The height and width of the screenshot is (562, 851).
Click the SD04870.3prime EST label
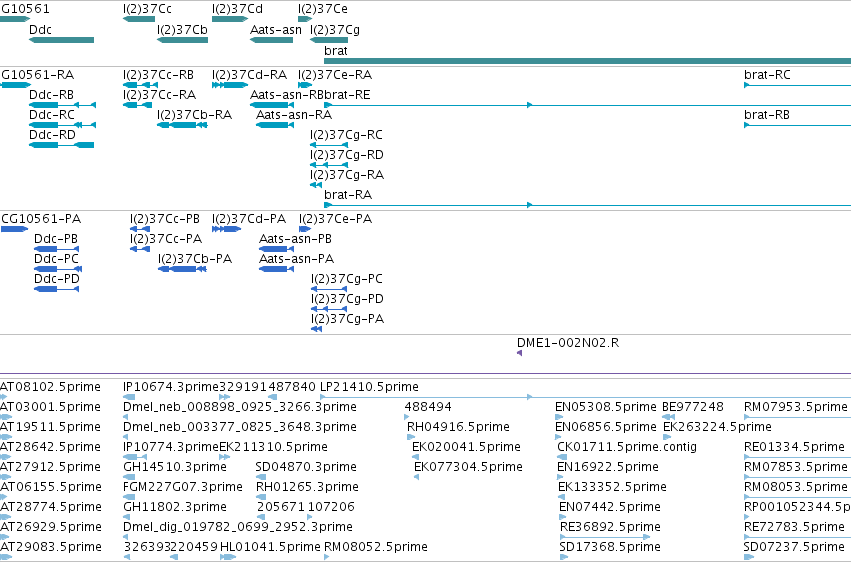(306, 467)
